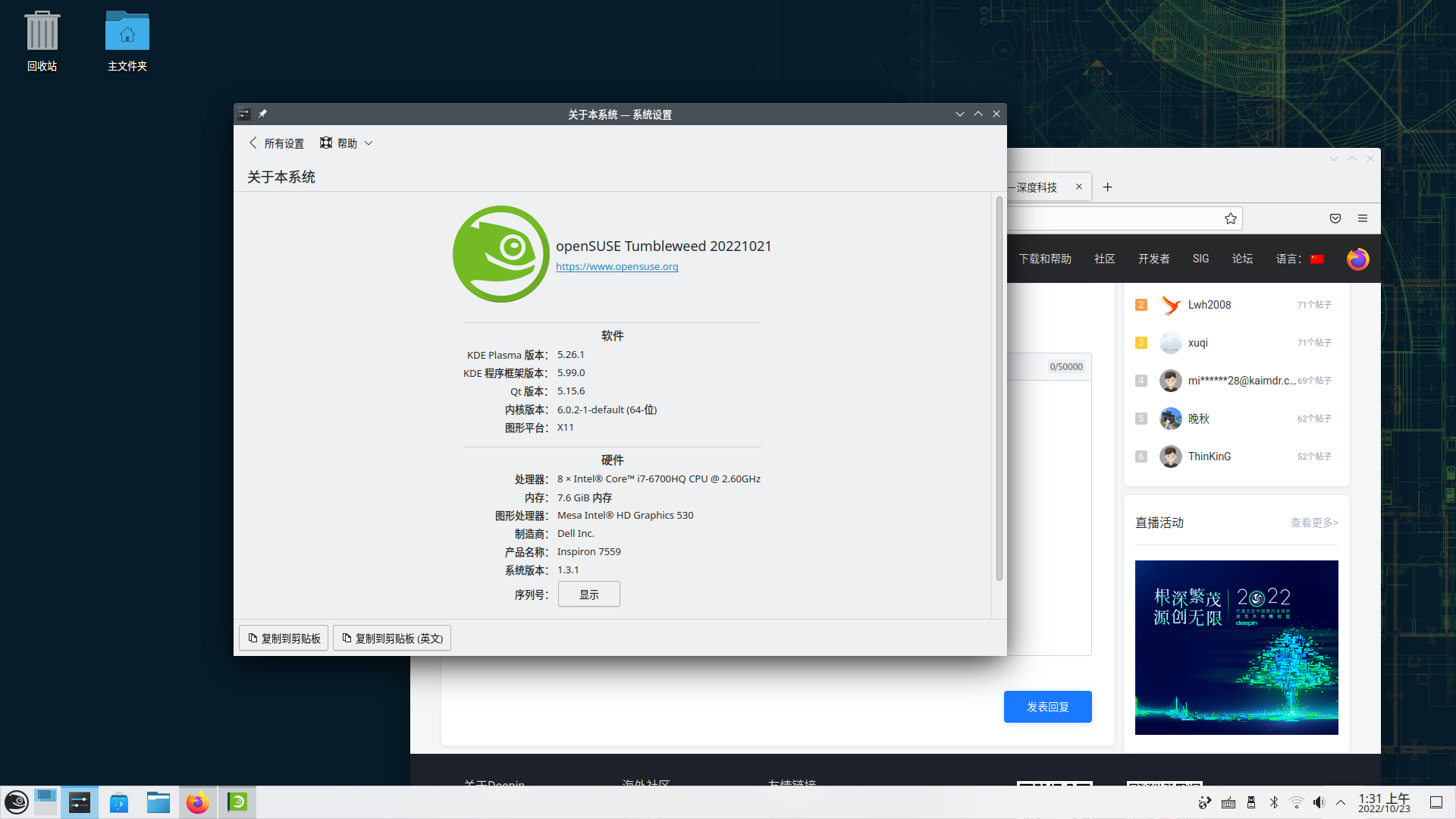Click the Bluetooth tray icon

coord(1274,802)
